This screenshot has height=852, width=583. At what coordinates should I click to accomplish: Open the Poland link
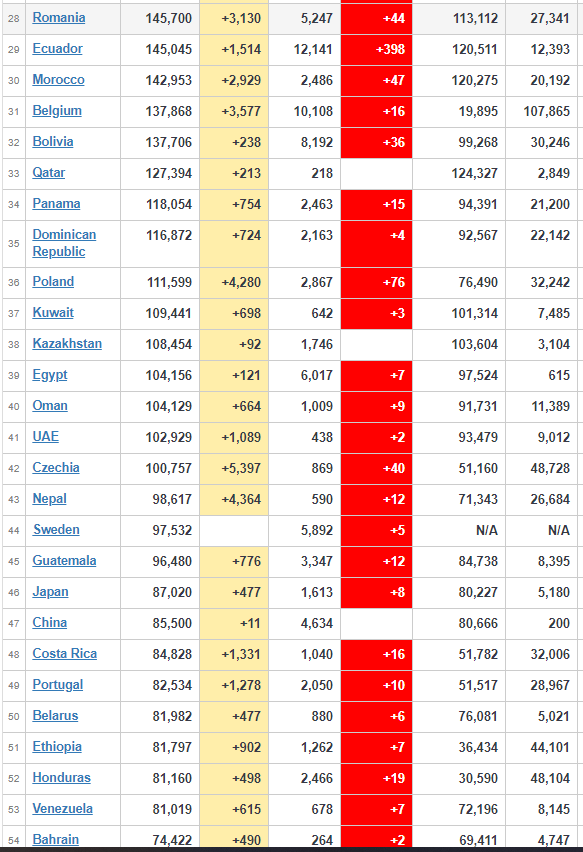(53, 282)
